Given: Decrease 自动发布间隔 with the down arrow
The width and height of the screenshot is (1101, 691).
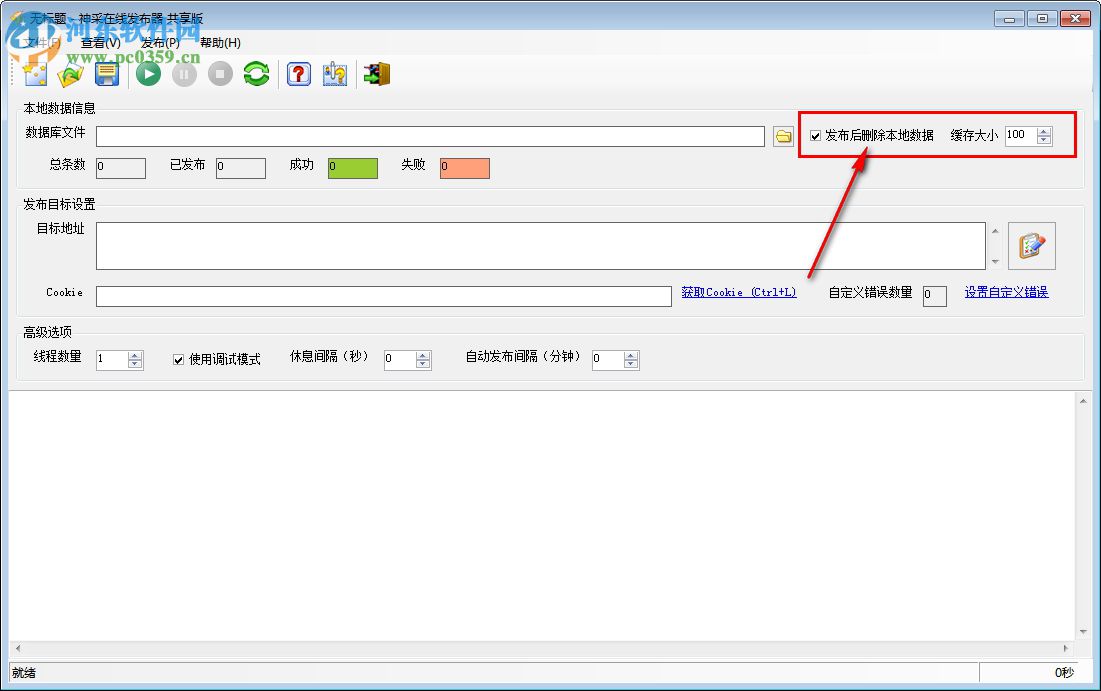Looking at the screenshot, I should 631,364.
